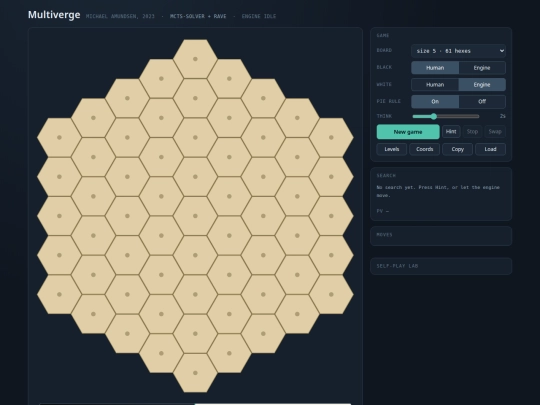Copy the game position
Viewport: 540px width, 405px height.
tap(457, 149)
